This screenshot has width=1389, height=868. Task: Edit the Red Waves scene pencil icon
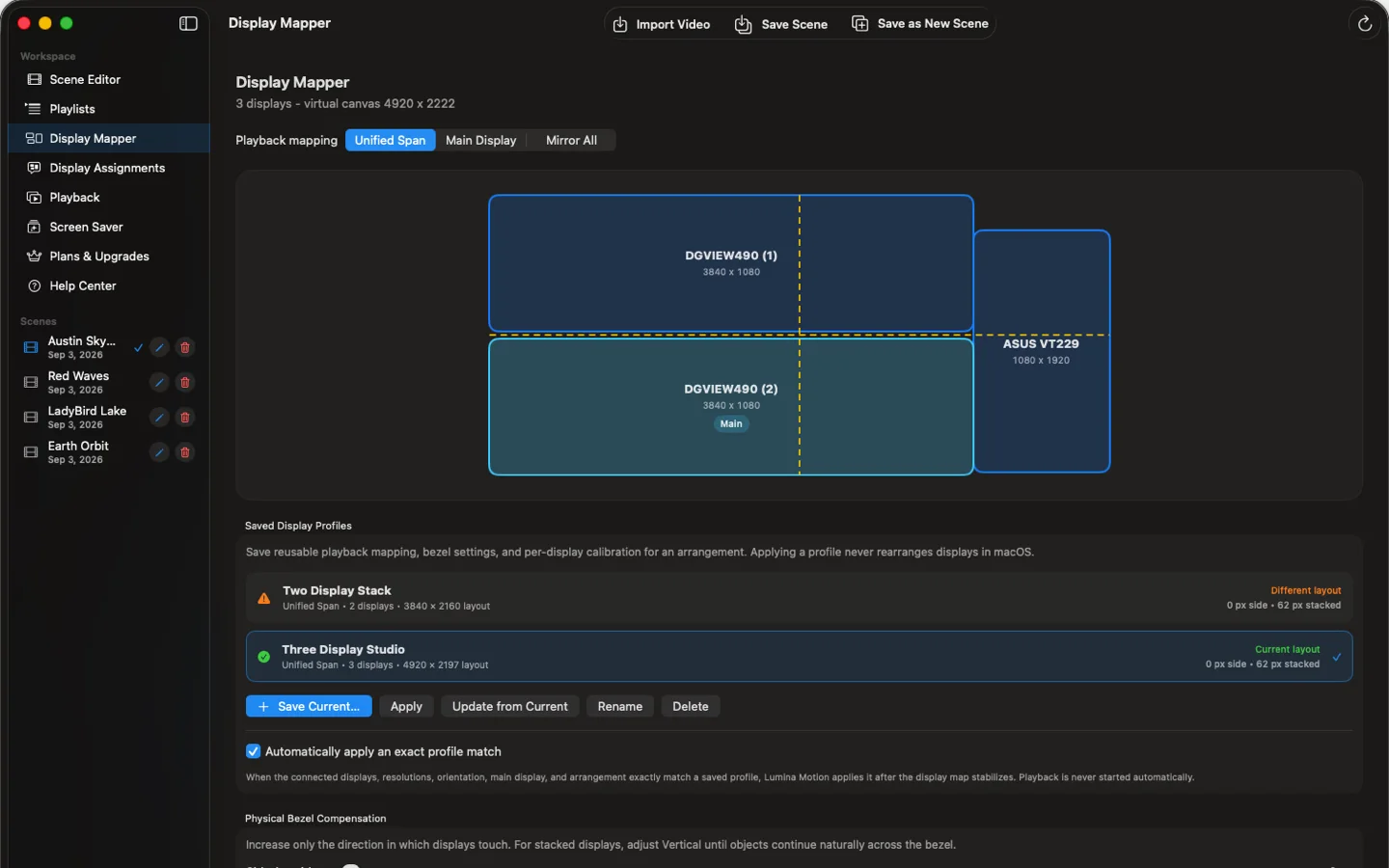159,383
